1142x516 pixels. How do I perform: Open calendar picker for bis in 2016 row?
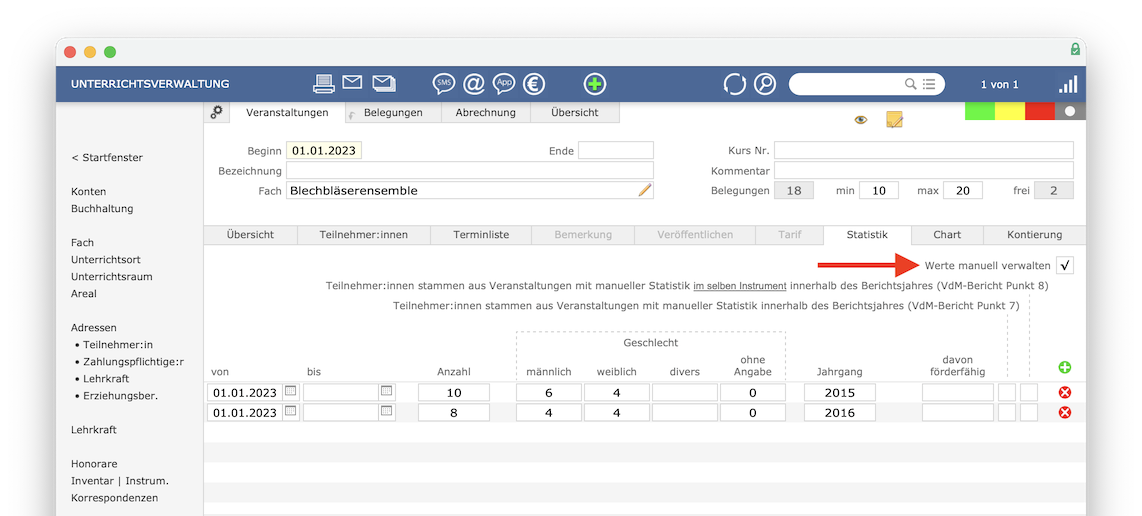387,411
